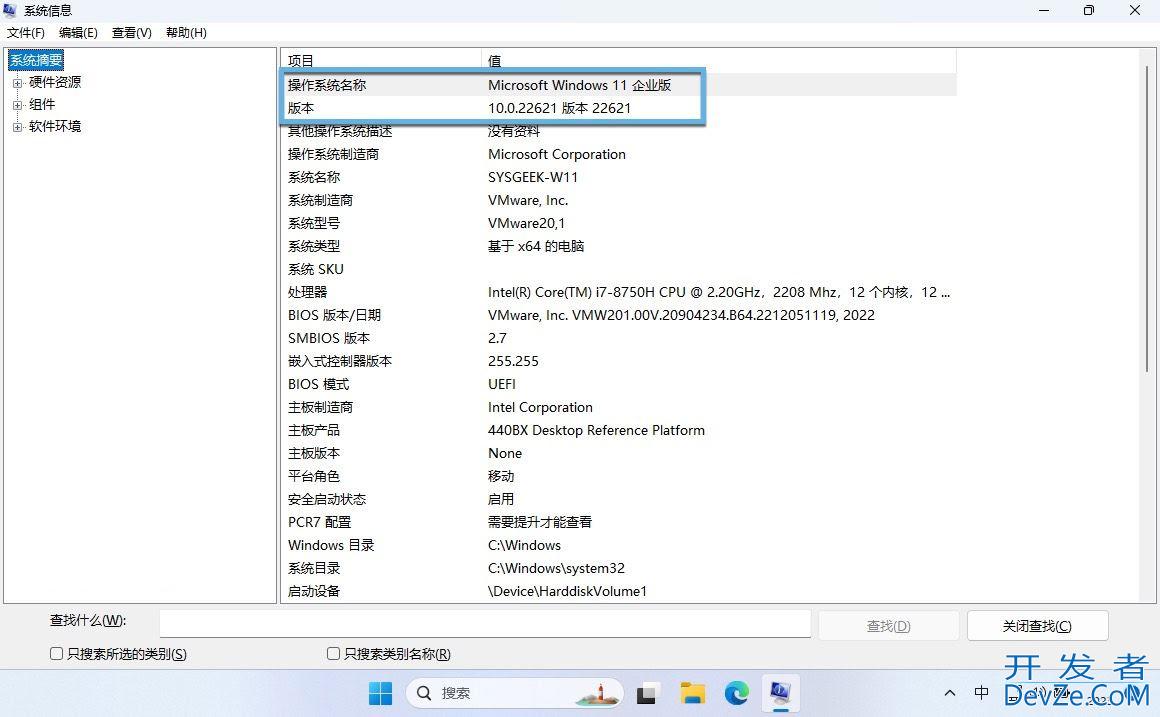1160x717 pixels.
Task: Expand the 软件环境 tree node
Action: click(x=17, y=127)
